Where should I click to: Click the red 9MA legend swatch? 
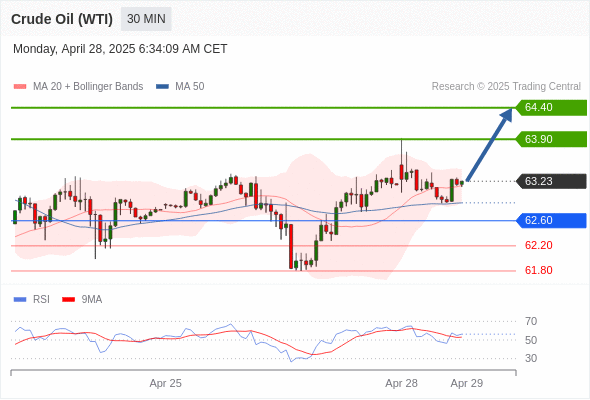coord(68,300)
